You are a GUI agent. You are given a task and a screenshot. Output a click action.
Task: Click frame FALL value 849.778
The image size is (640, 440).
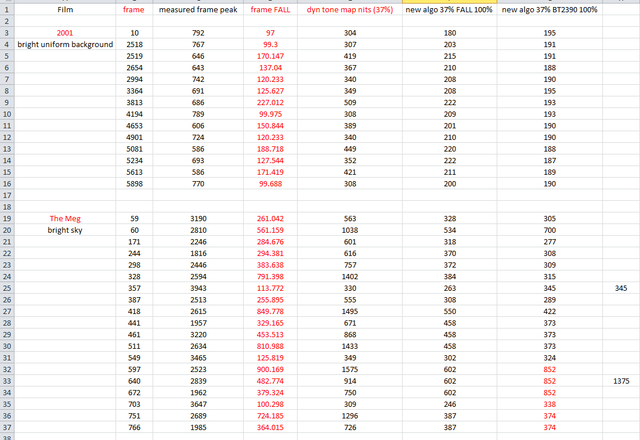(270, 311)
